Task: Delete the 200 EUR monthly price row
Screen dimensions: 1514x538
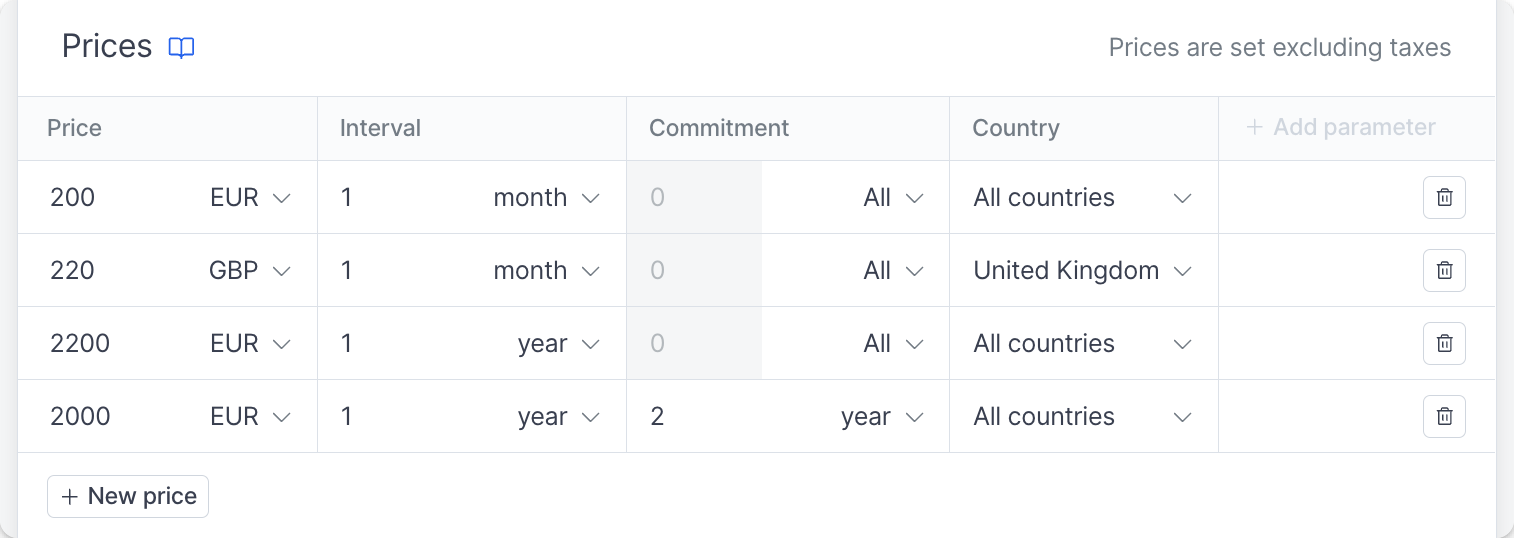Action: [x=1444, y=197]
